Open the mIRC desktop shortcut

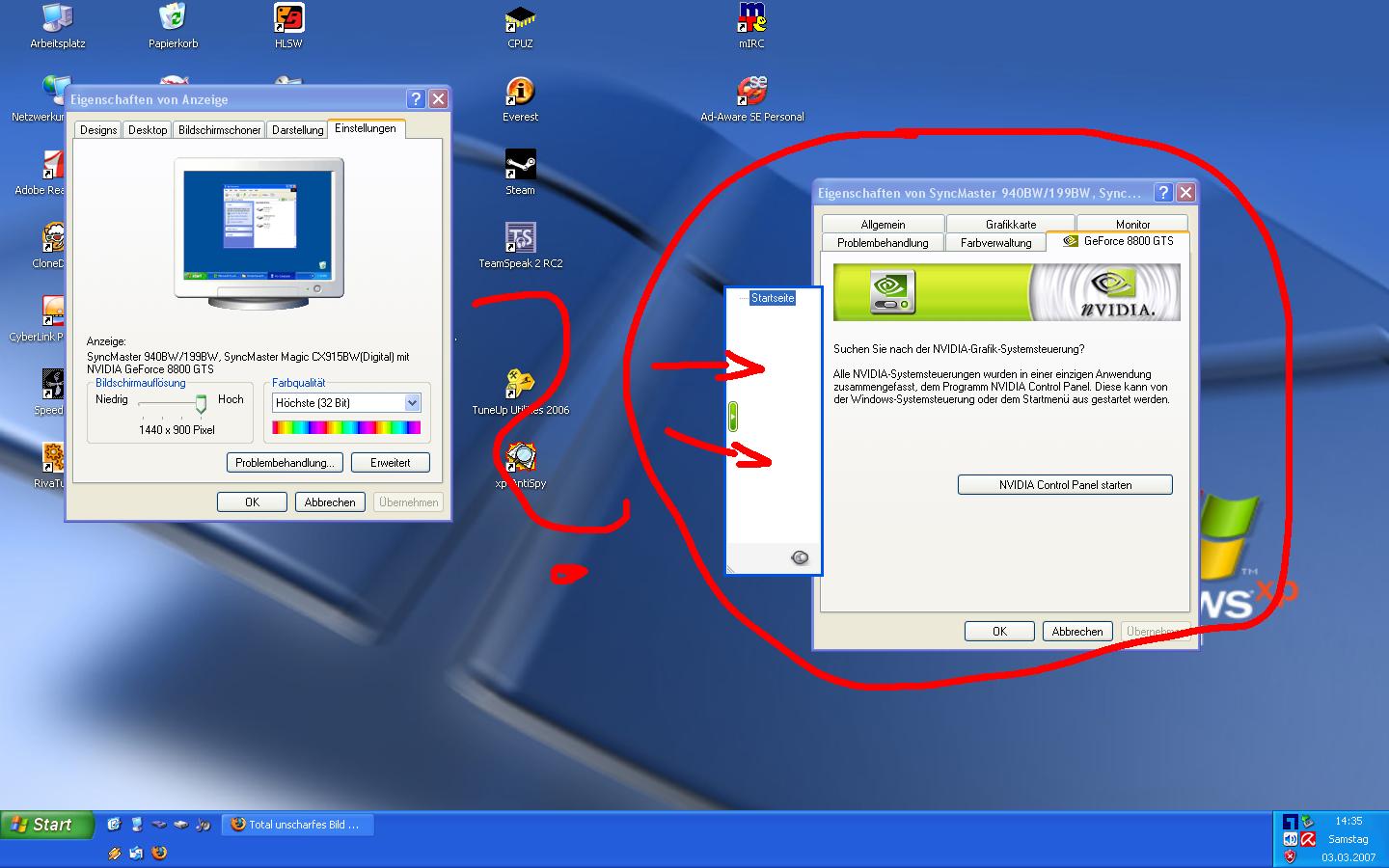pyautogui.click(x=751, y=25)
